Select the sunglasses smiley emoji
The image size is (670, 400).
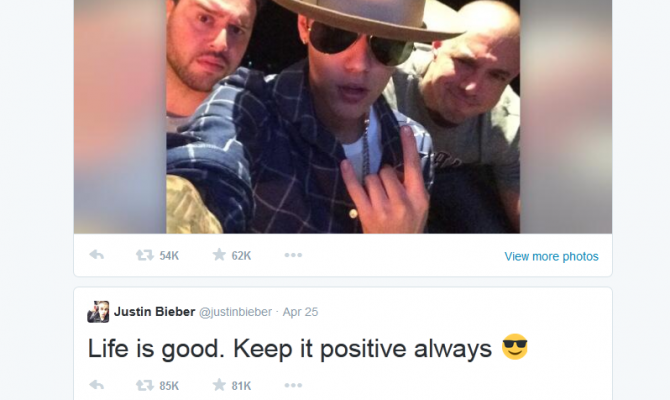tap(514, 347)
